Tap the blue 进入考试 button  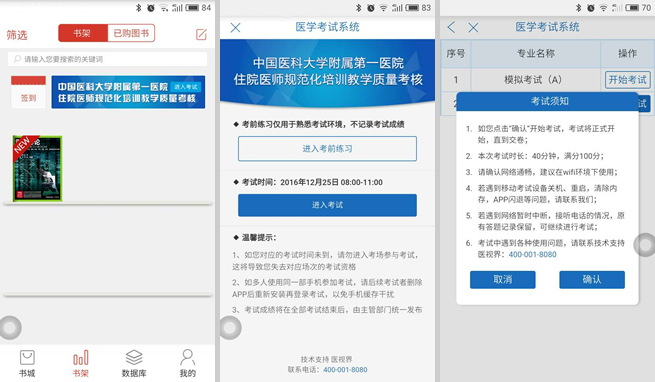click(x=328, y=205)
